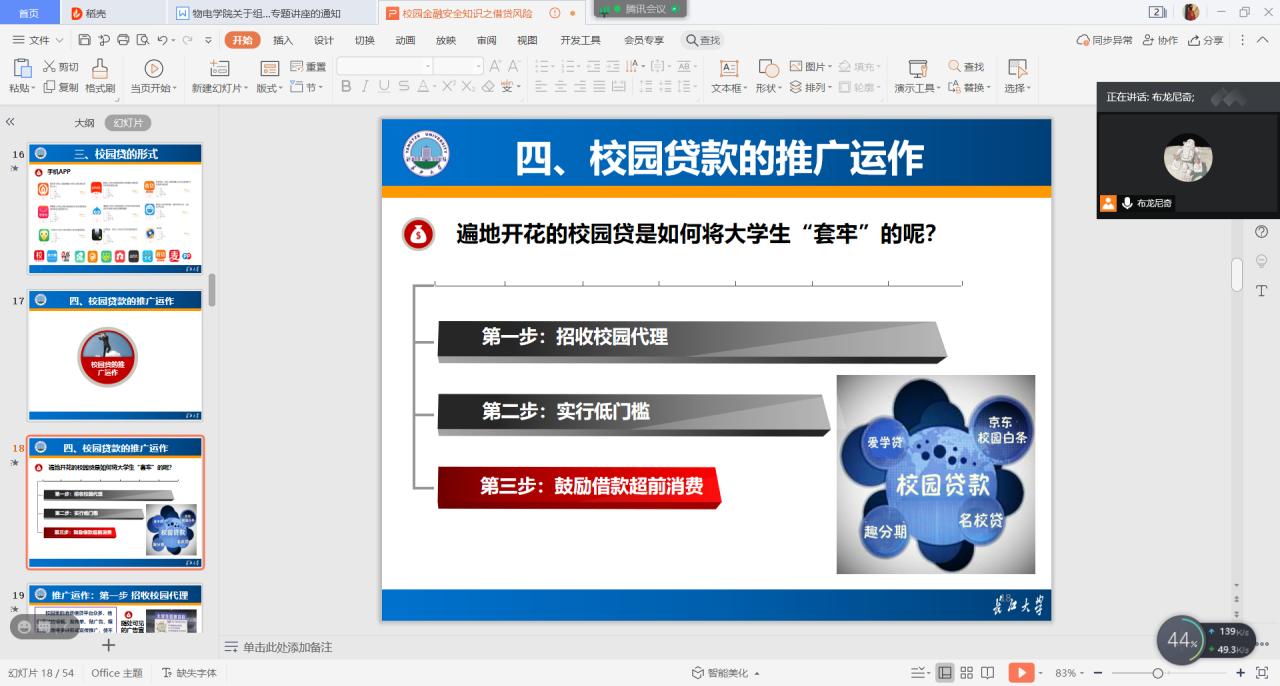Open the Layout (版式) dropdown

(269, 88)
